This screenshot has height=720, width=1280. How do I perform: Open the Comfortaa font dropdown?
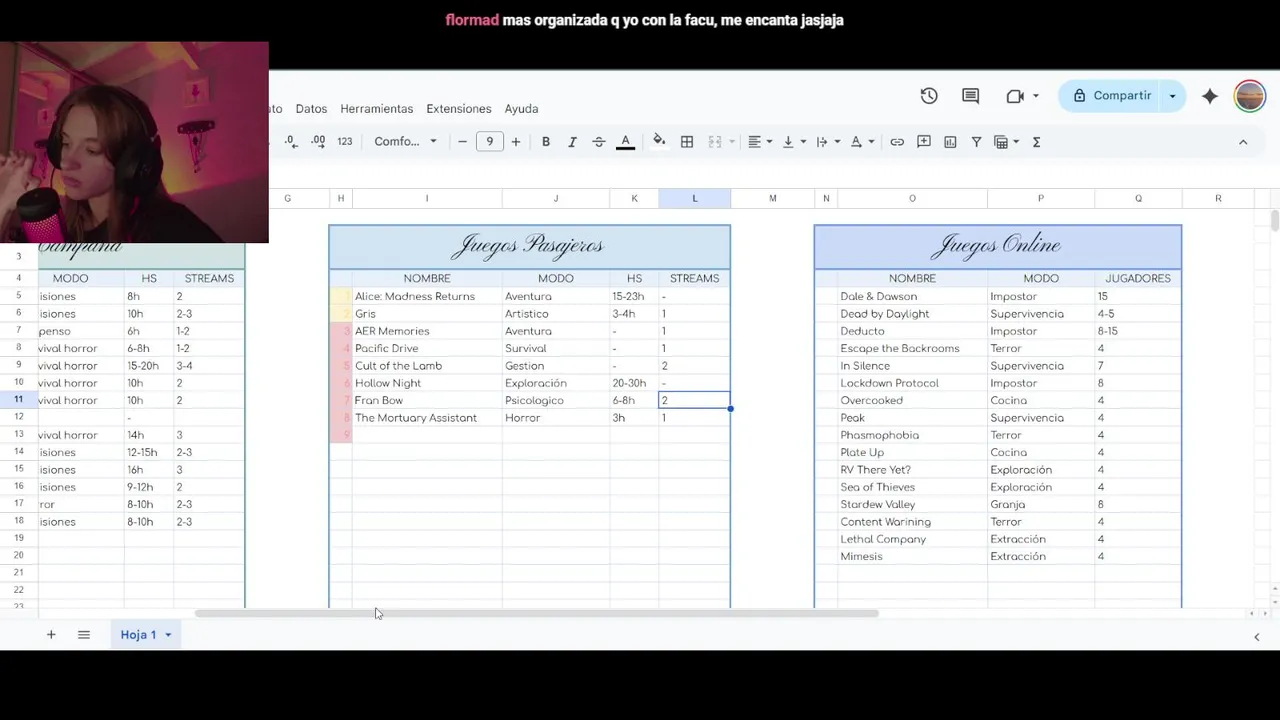coord(405,142)
